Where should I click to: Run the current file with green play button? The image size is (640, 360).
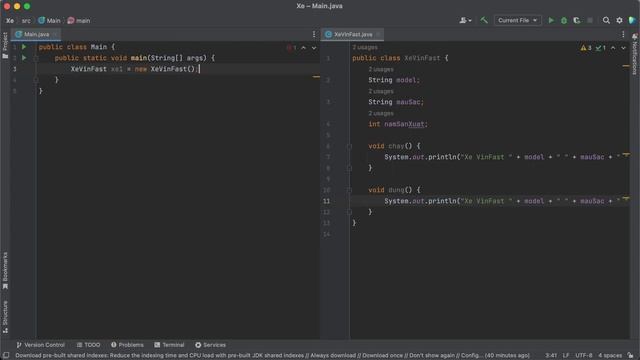tap(551, 20)
